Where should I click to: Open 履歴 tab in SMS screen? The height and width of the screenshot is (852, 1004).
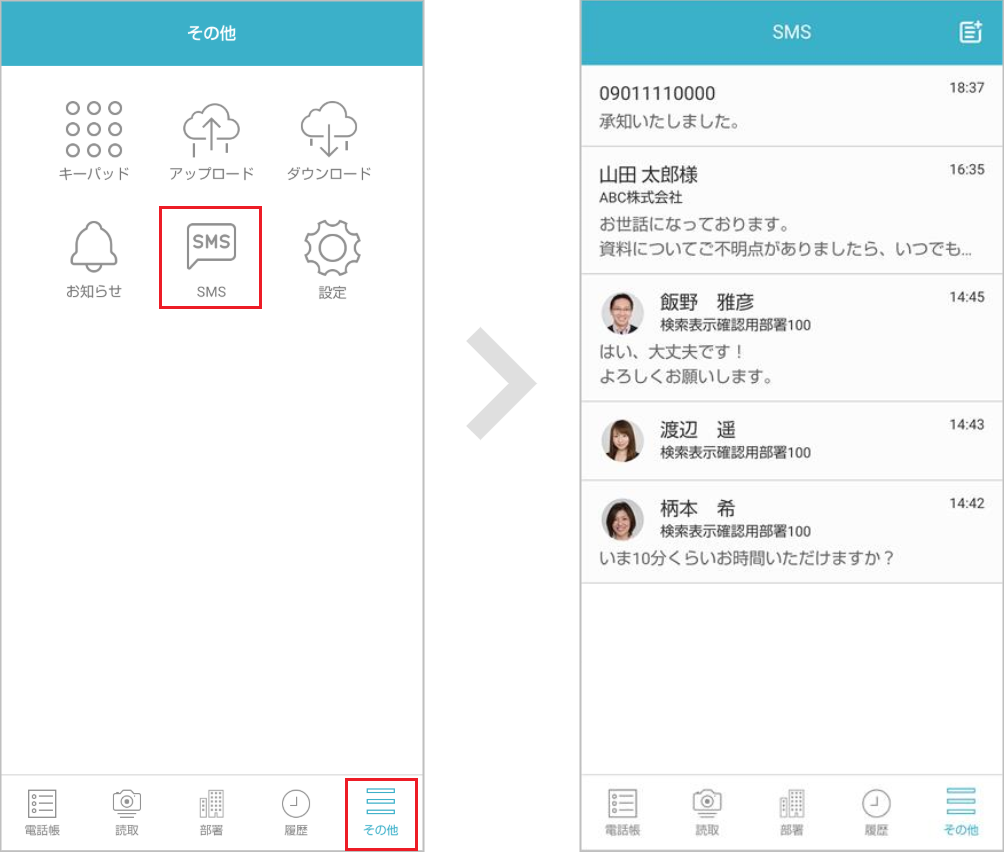tap(876, 812)
